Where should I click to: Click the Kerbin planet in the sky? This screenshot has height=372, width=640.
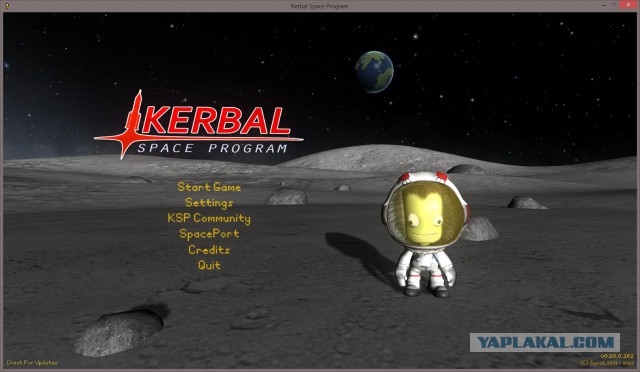pyautogui.click(x=374, y=72)
